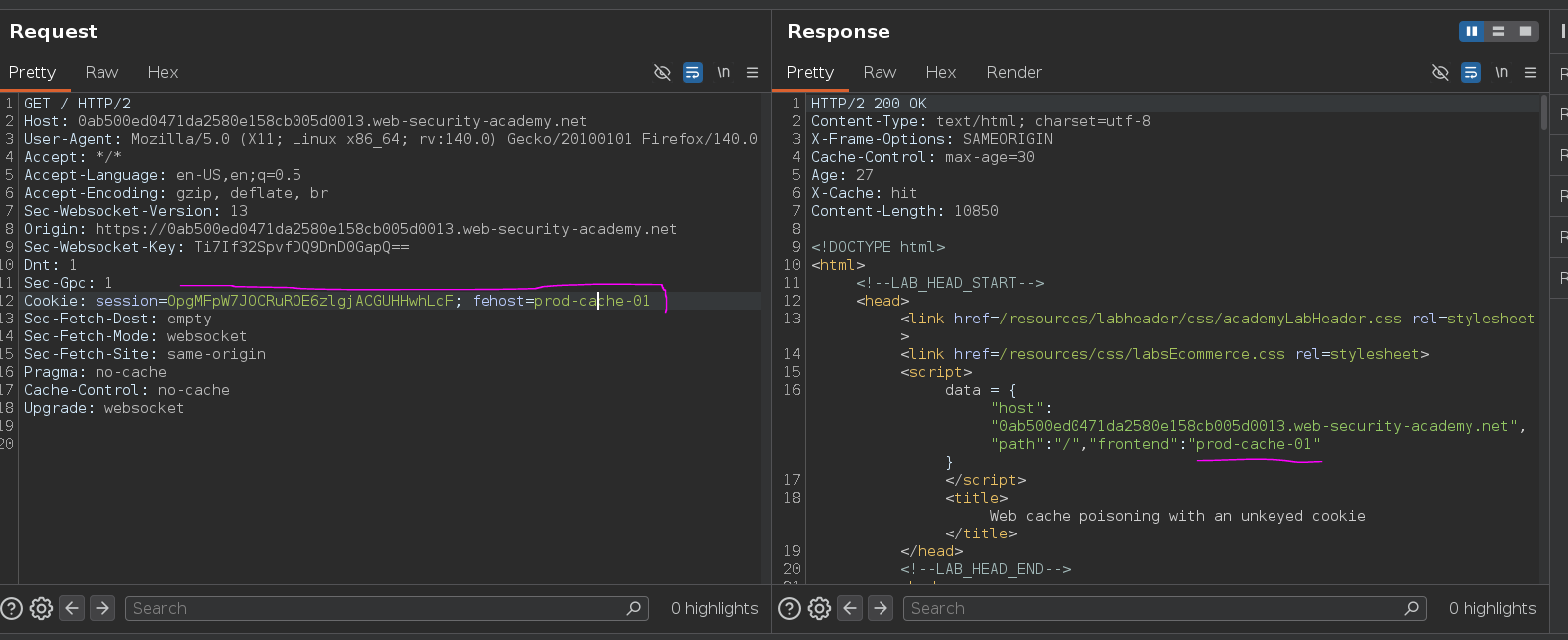Click fehost value prod-cache-01 in request
The image size is (1568, 640).
[592, 301]
